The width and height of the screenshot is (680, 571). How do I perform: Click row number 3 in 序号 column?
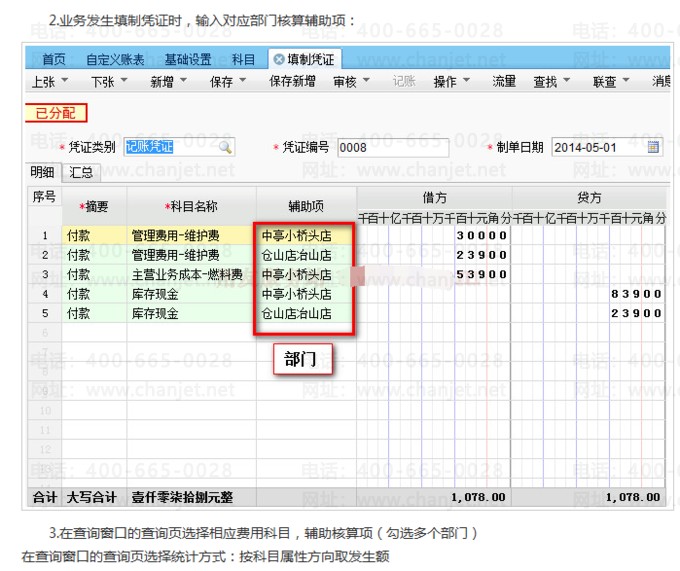point(45,274)
